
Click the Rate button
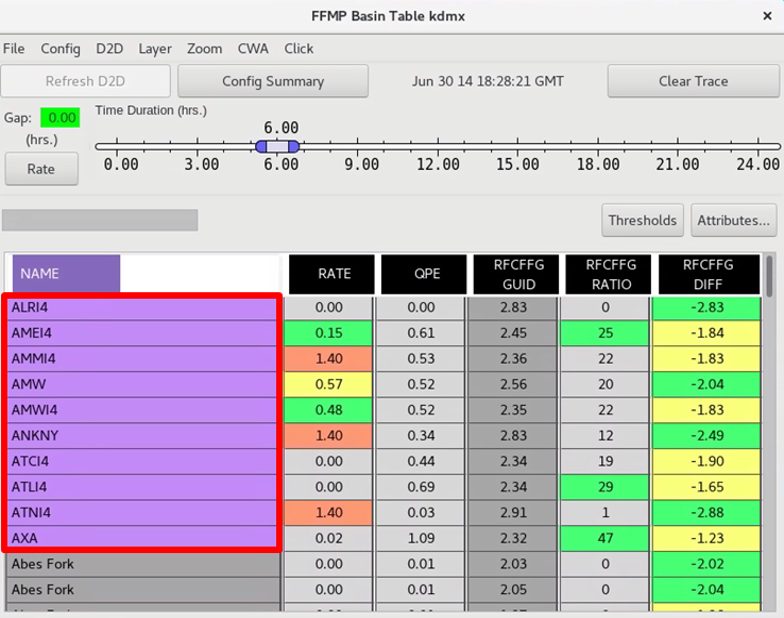pos(42,169)
